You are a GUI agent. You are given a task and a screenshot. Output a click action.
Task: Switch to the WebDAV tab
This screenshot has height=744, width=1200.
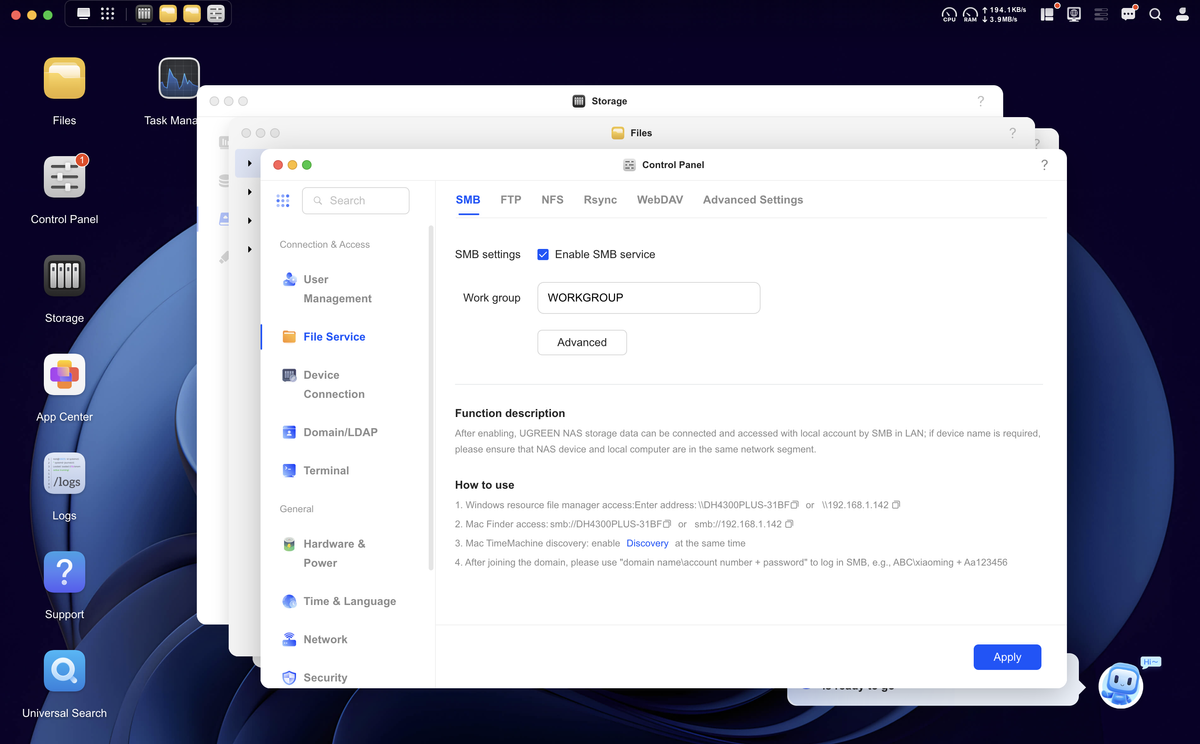pyautogui.click(x=660, y=200)
